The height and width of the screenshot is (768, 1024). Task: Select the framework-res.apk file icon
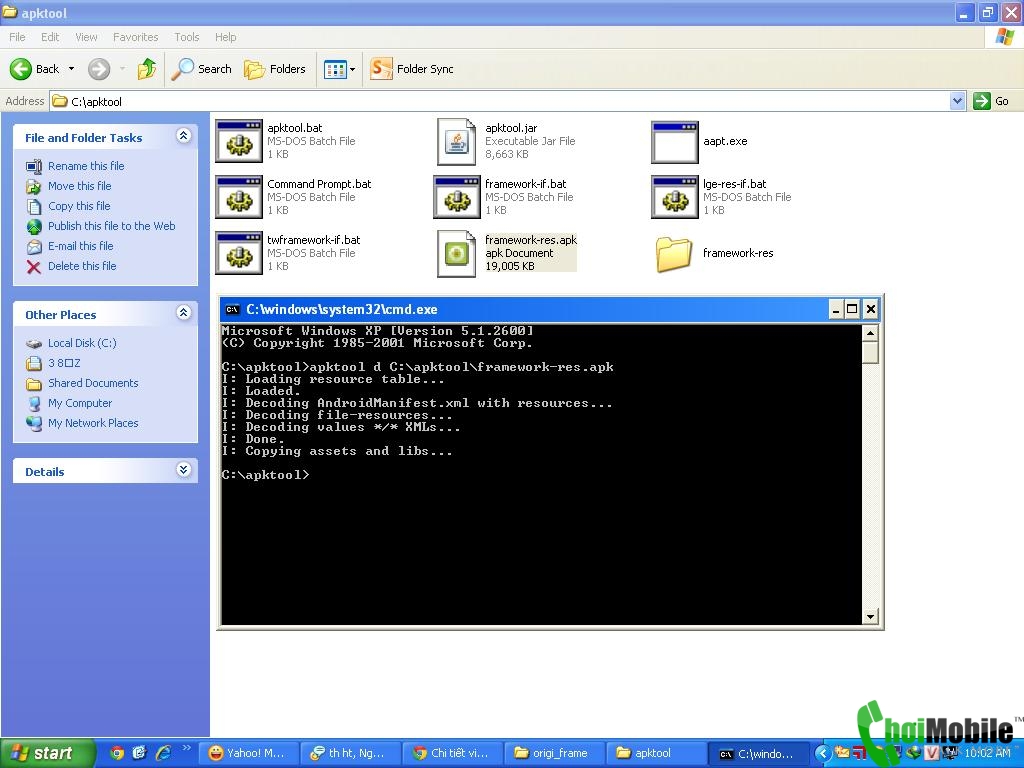point(456,253)
